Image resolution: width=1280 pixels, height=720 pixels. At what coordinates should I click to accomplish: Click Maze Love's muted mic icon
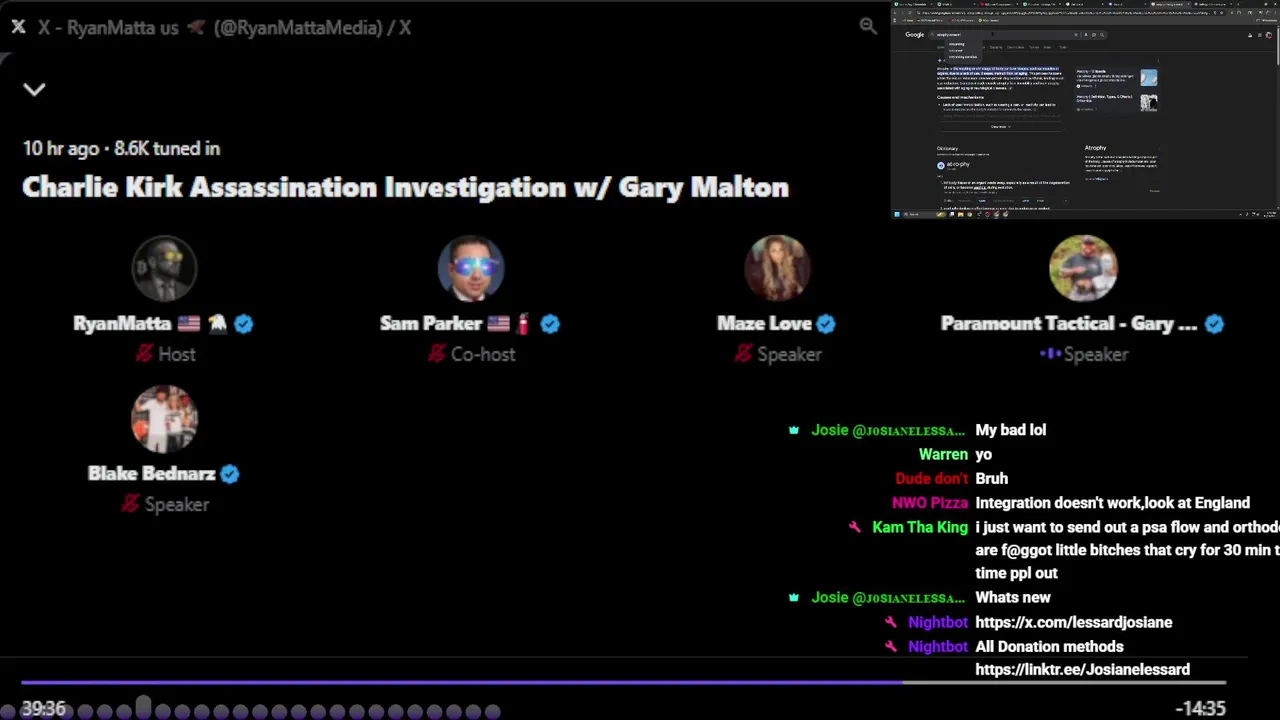[x=742, y=354]
